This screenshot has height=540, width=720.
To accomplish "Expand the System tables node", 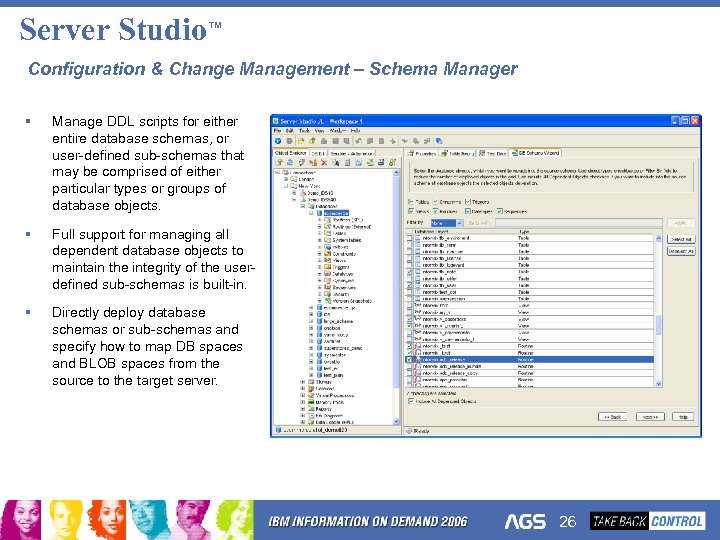I will pyautogui.click(x=320, y=240).
